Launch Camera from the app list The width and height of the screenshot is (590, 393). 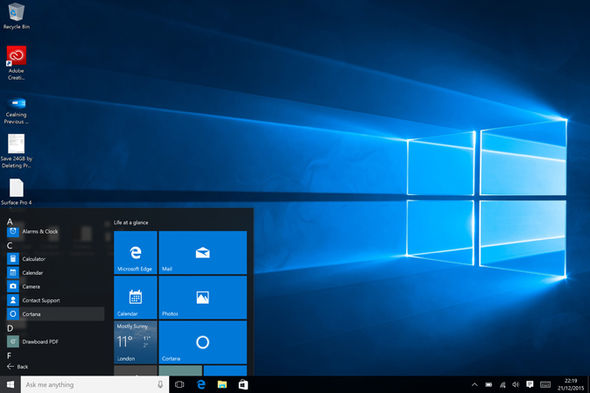point(55,286)
